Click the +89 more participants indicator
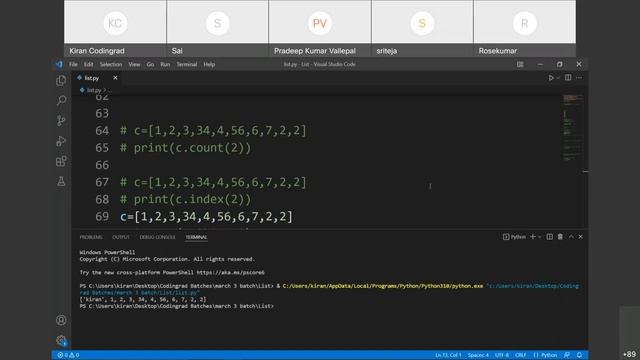 [x=629, y=354]
